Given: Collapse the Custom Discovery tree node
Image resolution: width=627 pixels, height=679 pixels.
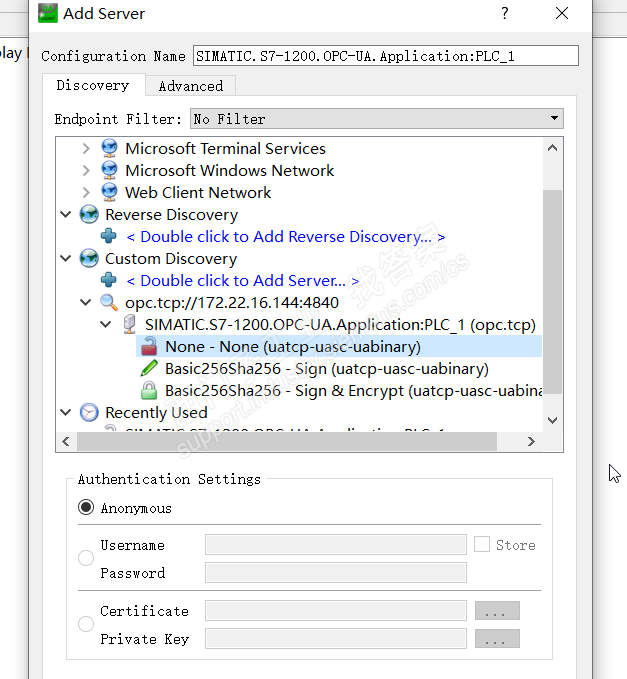Looking at the screenshot, I should [66, 258].
